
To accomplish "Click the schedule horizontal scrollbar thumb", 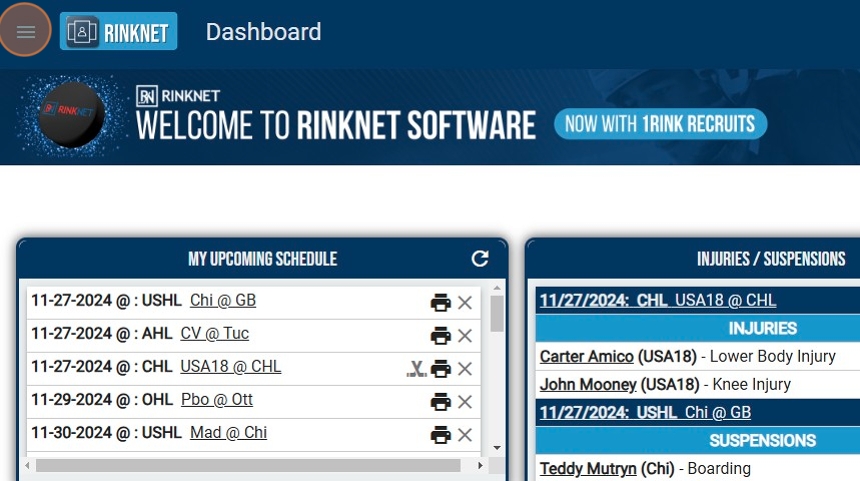I will point(248,466).
